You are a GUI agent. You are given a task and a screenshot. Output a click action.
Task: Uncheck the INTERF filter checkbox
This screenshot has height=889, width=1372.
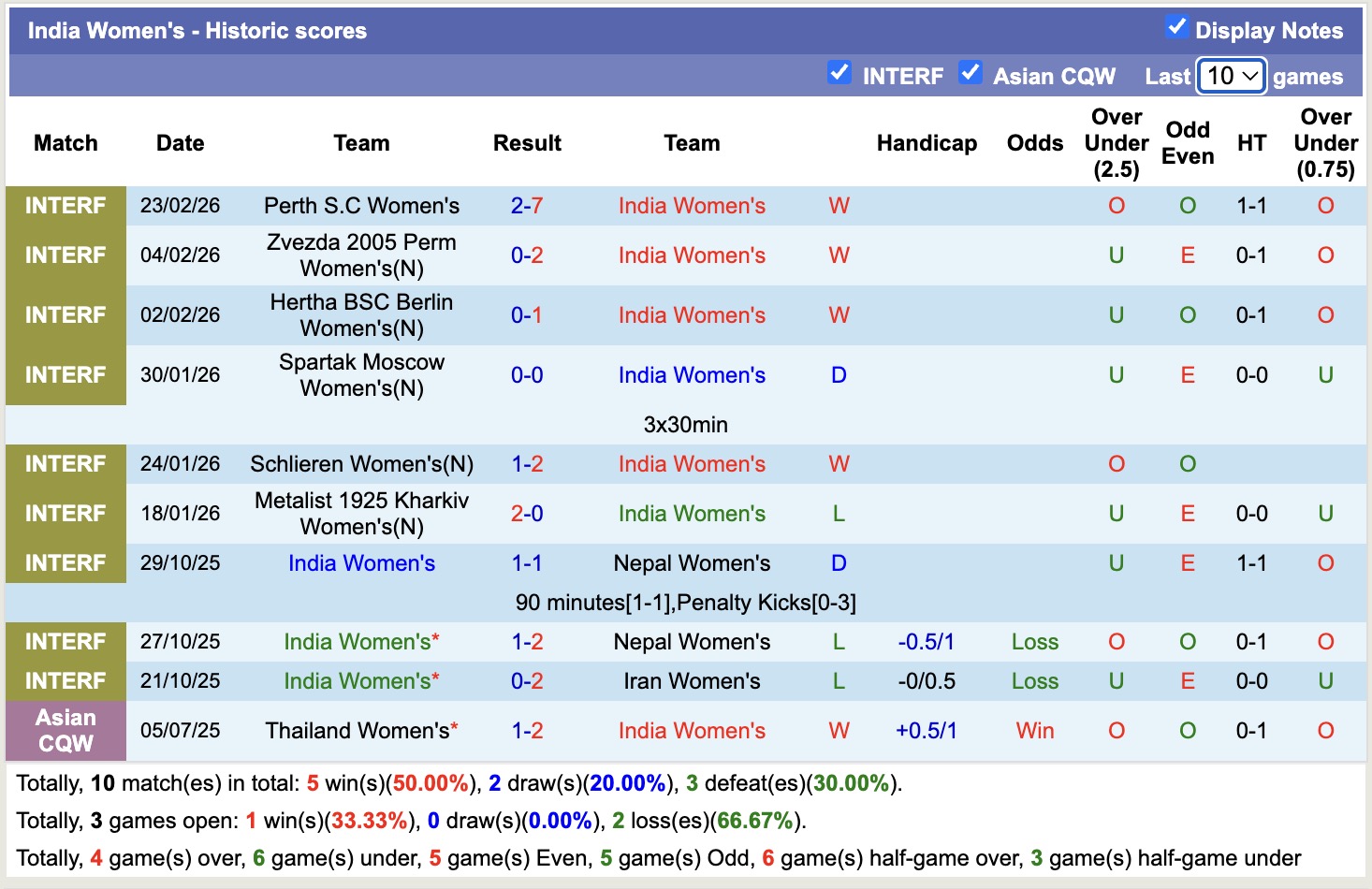point(839,73)
